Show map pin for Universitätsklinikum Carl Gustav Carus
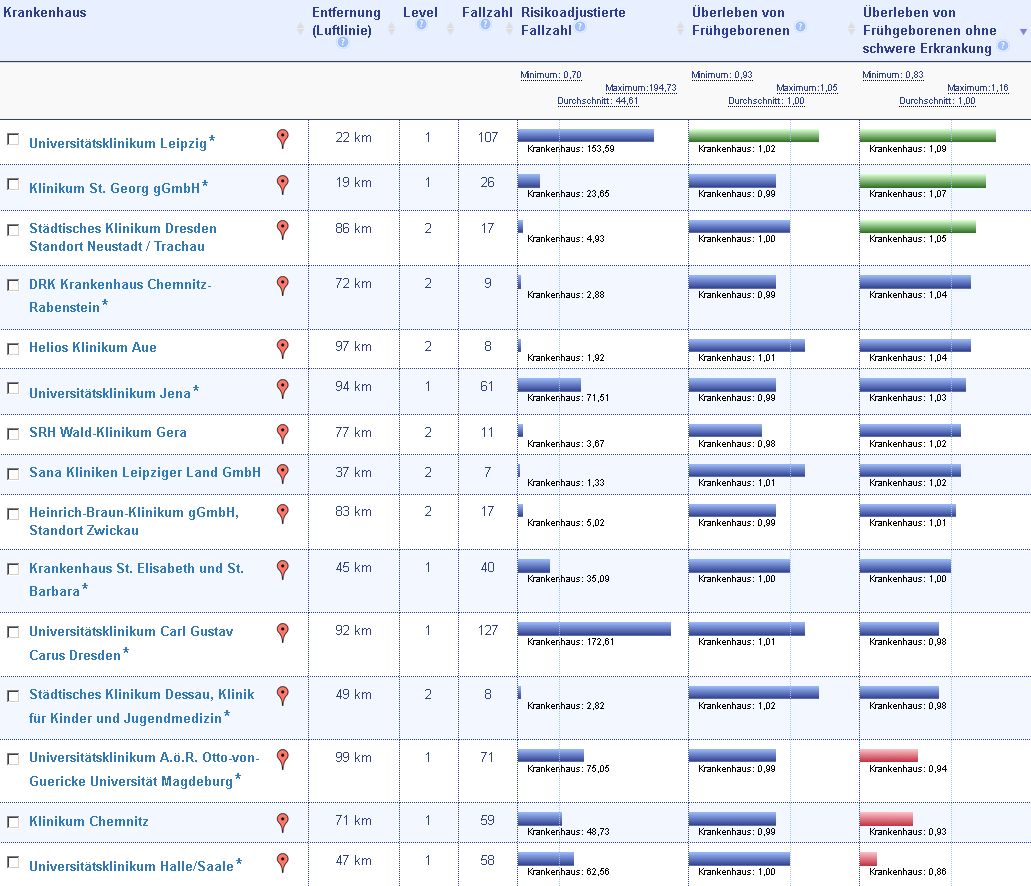 [283, 633]
